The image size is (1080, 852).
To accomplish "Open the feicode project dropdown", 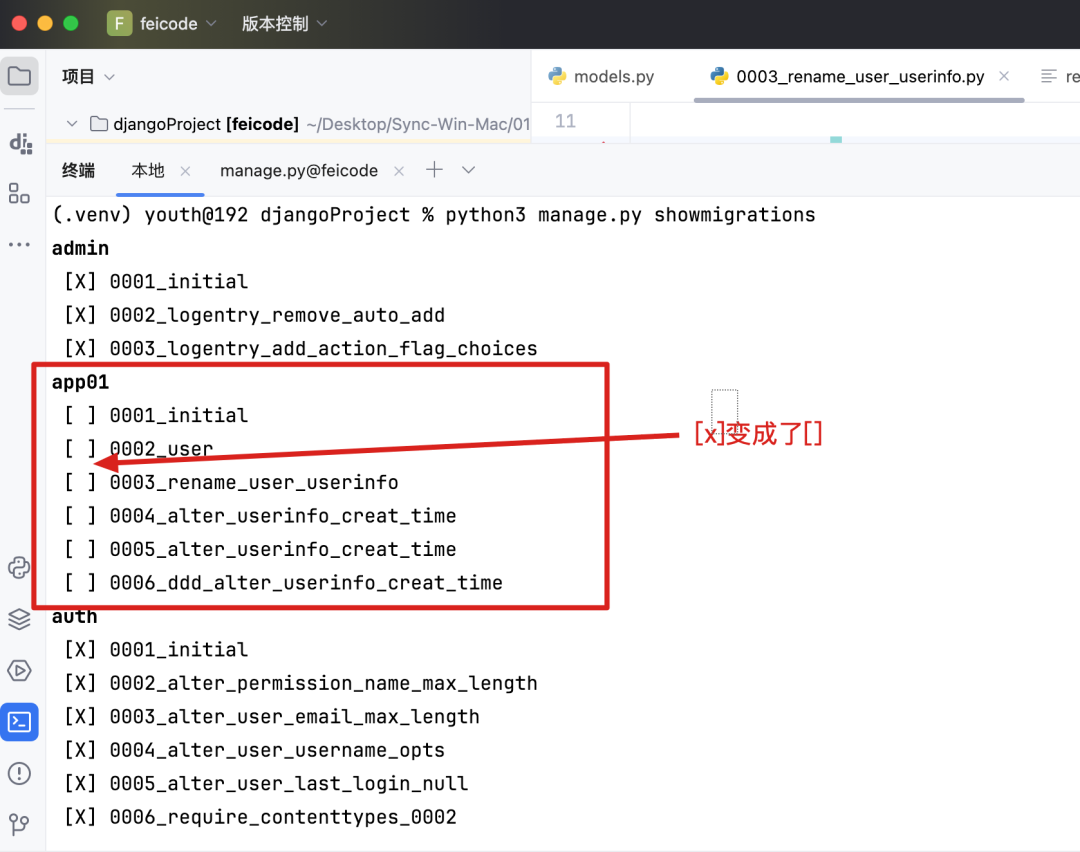I will click(179, 23).
